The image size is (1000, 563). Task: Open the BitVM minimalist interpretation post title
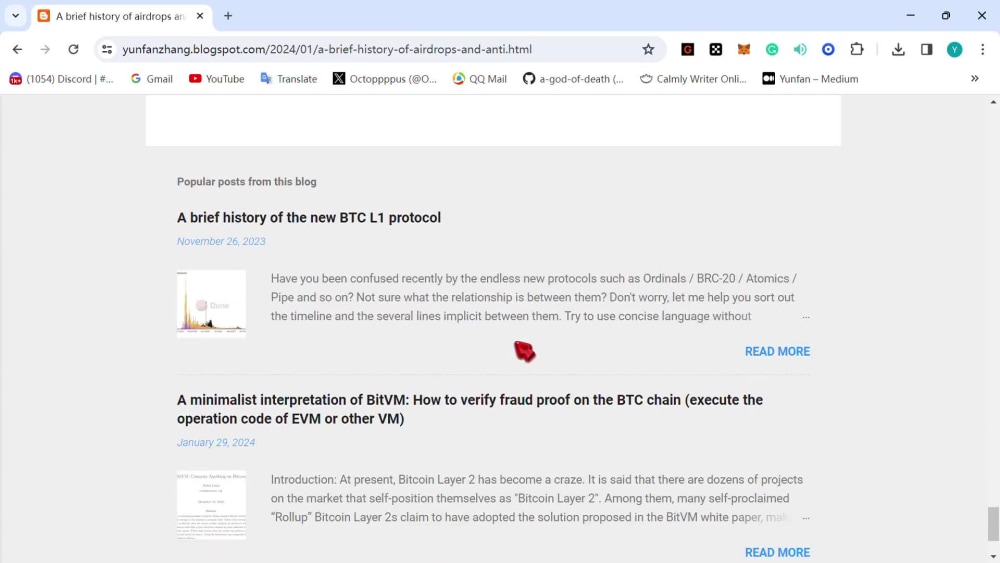click(470, 409)
